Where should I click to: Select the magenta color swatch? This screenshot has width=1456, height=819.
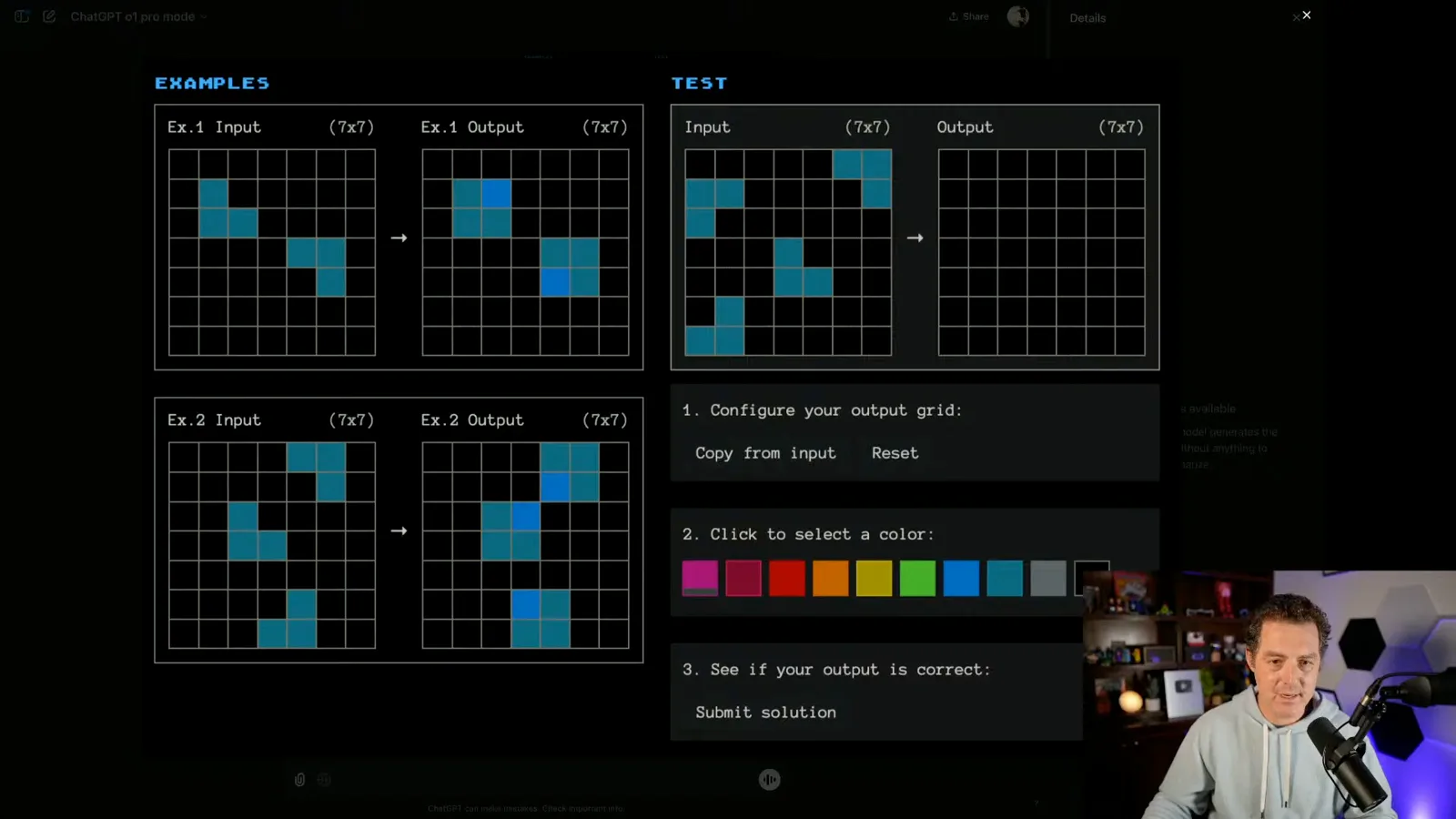700,578
